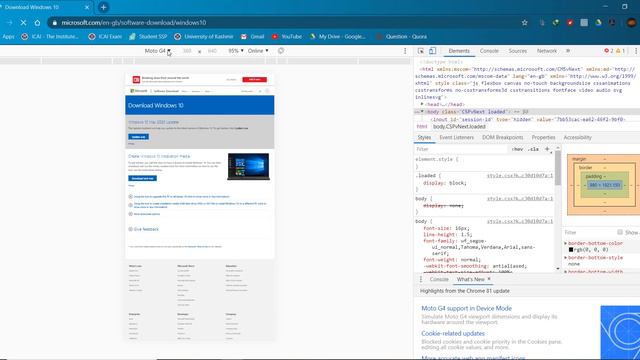Expand the head element node

click(x=422, y=104)
